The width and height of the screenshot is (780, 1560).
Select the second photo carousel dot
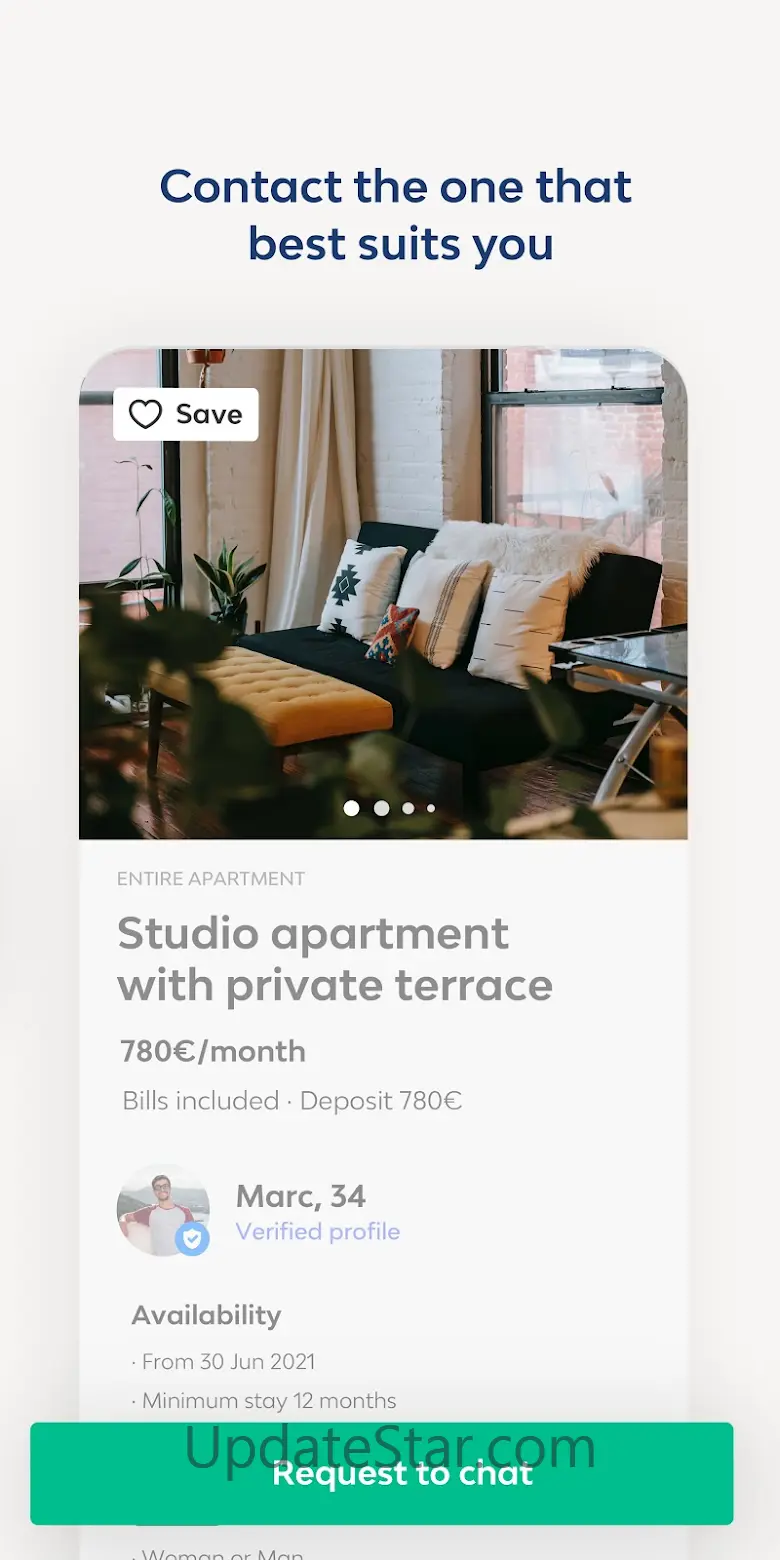click(x=382, y=808)
